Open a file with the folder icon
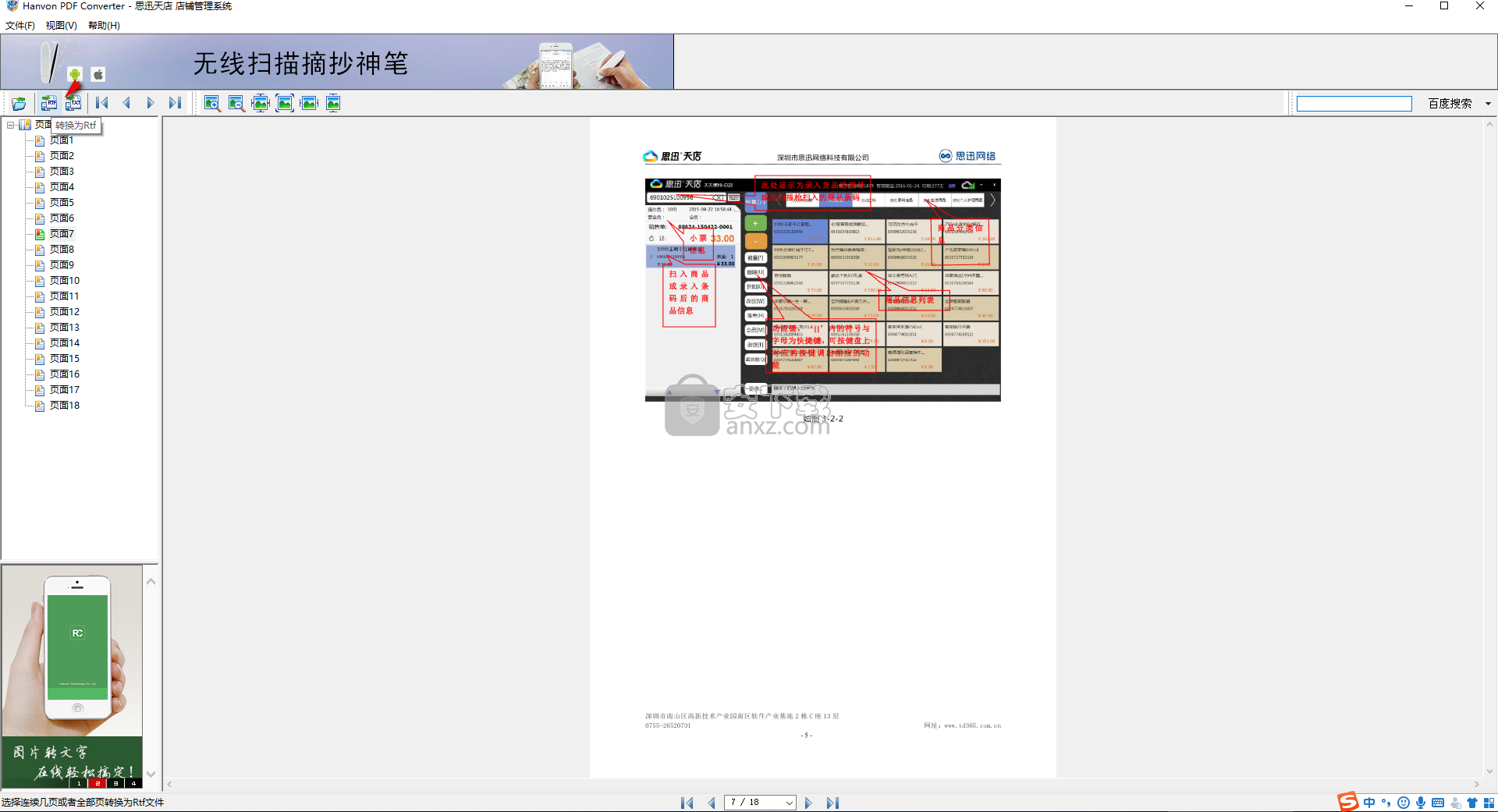 [x=19, y=103]
